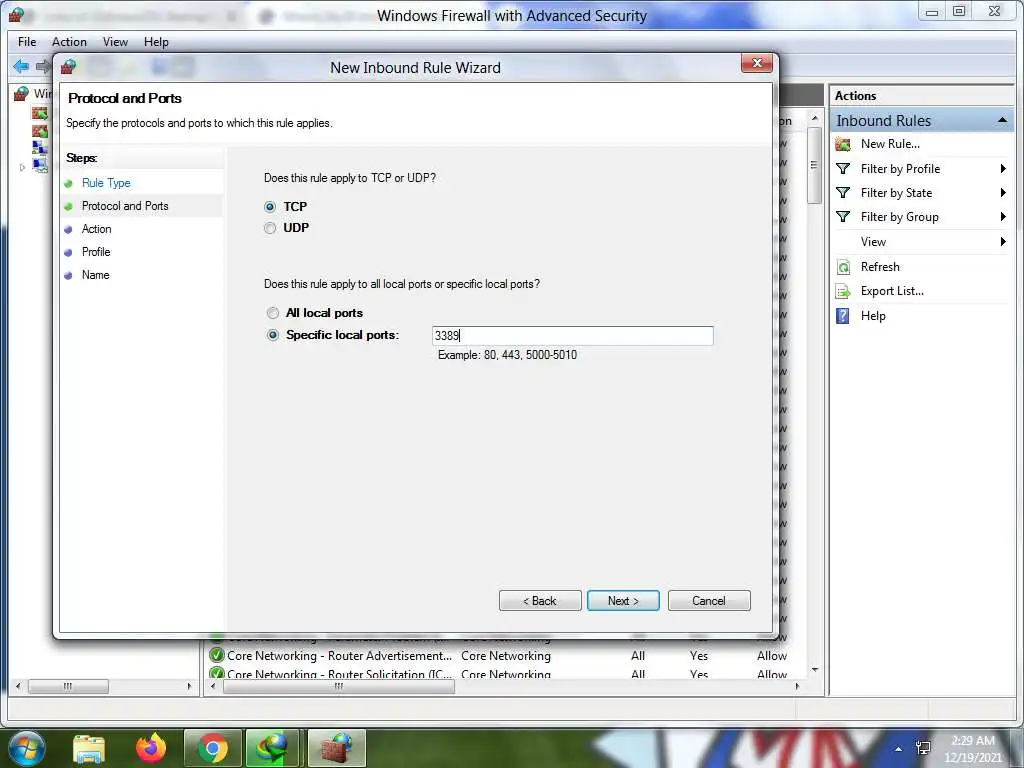
Task: Click Filter by State funnel icon
Action: pos(843,193)
